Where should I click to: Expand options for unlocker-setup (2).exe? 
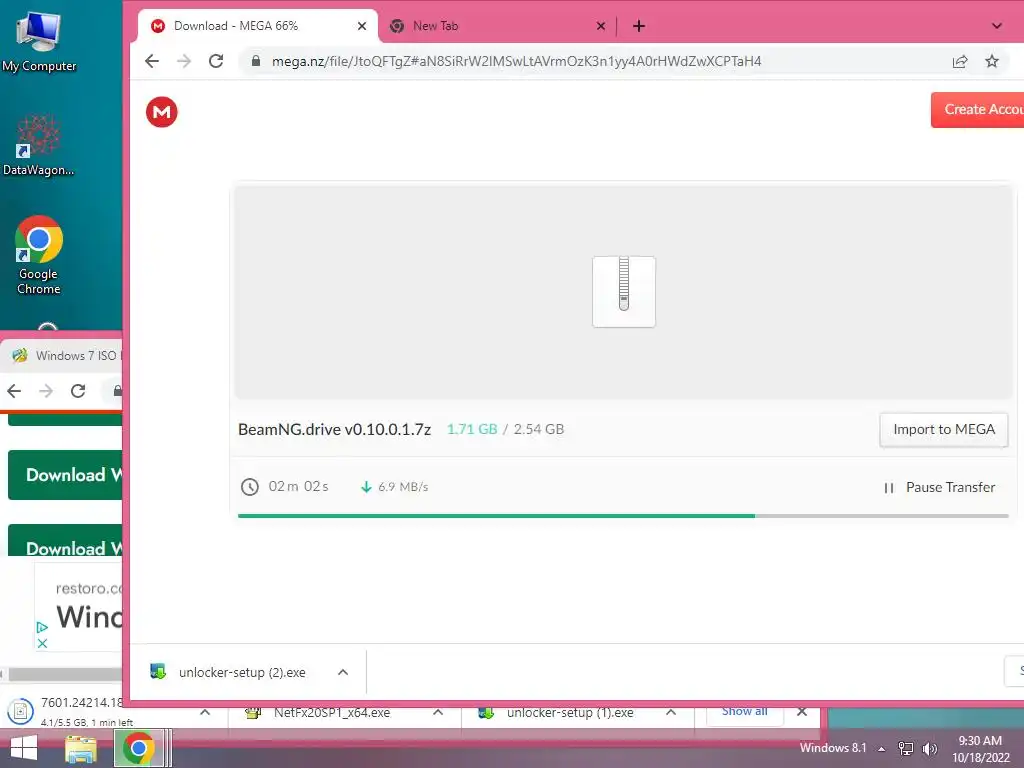click(x=343, y=672)
